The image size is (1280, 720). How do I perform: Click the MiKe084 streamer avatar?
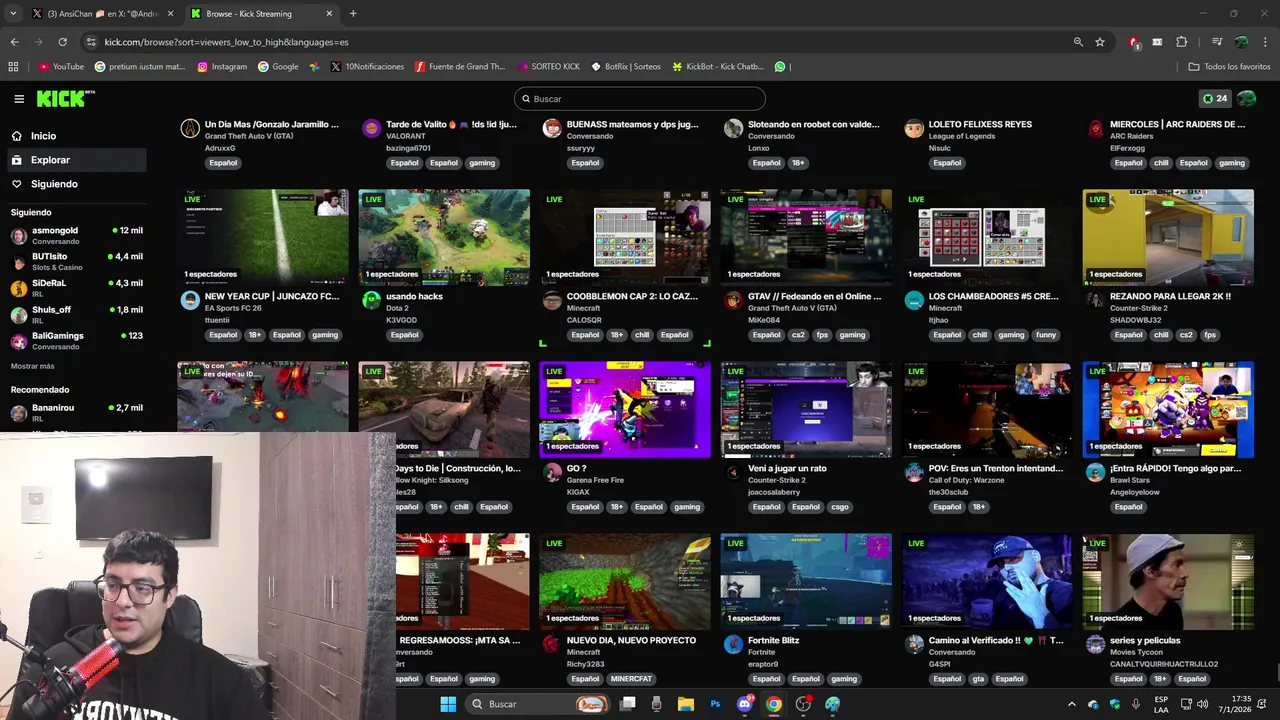[733, 300]
